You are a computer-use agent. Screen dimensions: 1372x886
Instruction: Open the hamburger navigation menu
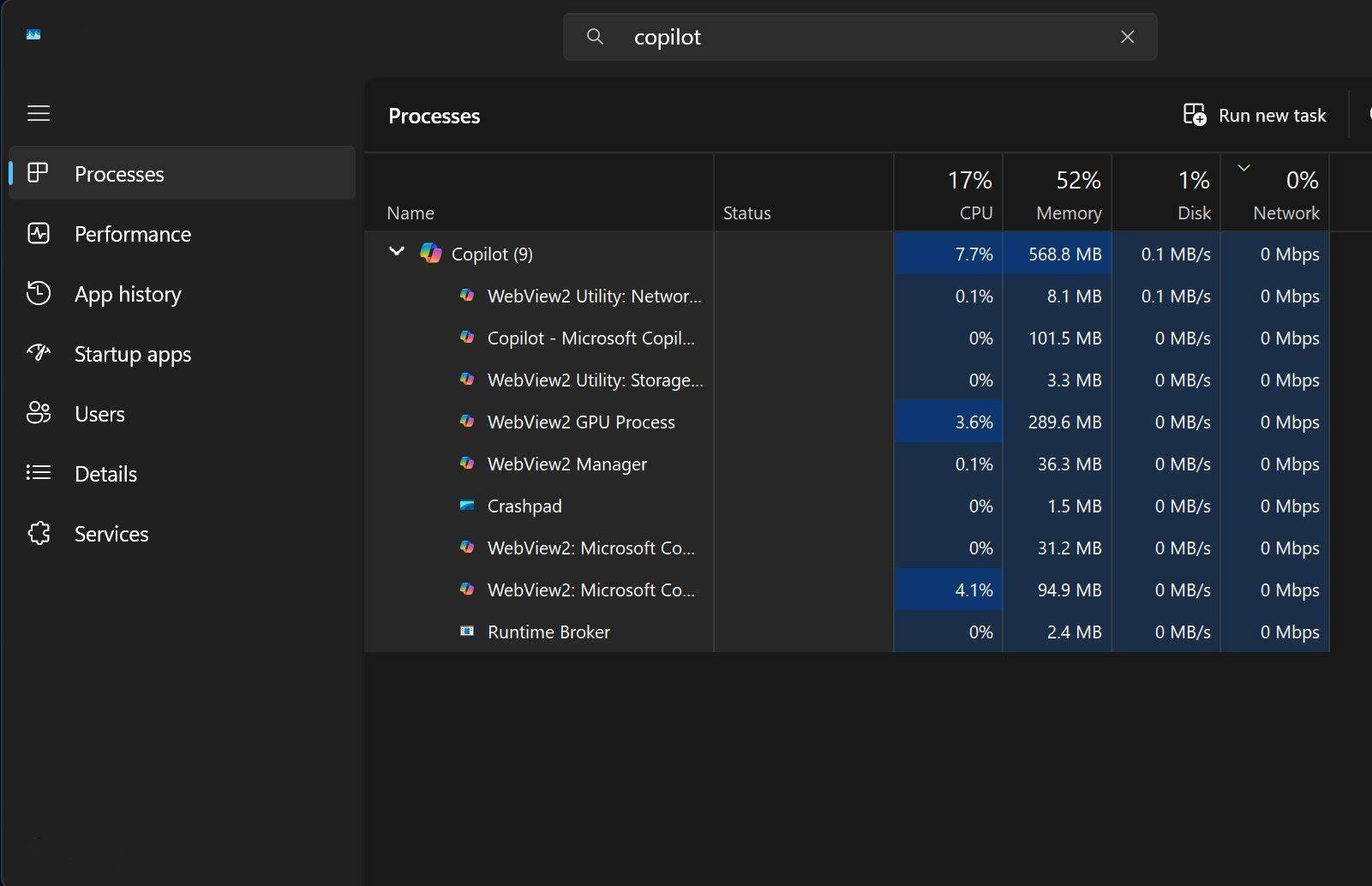pos(39,113)
